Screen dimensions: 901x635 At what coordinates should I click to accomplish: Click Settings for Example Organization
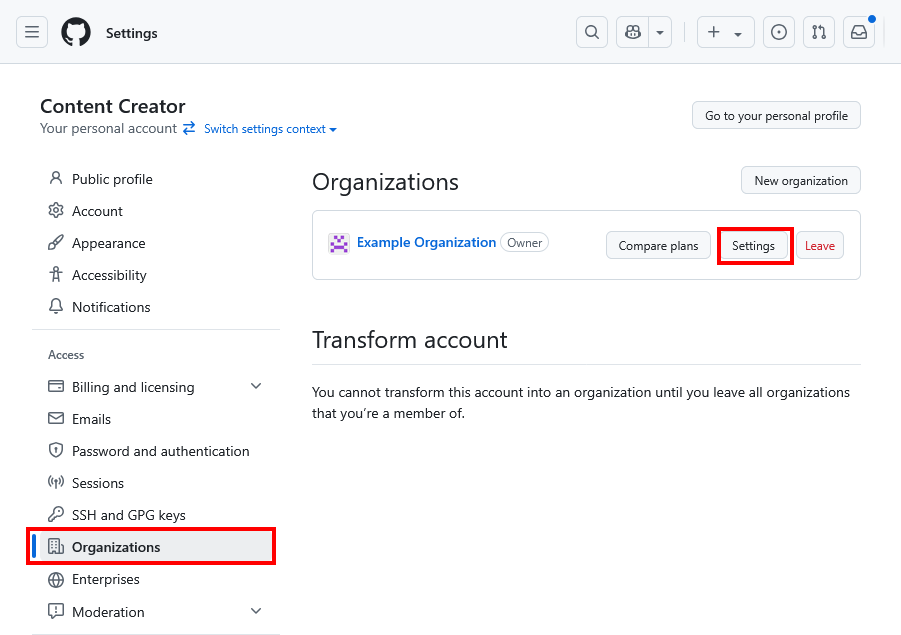[x=753, y=246]
